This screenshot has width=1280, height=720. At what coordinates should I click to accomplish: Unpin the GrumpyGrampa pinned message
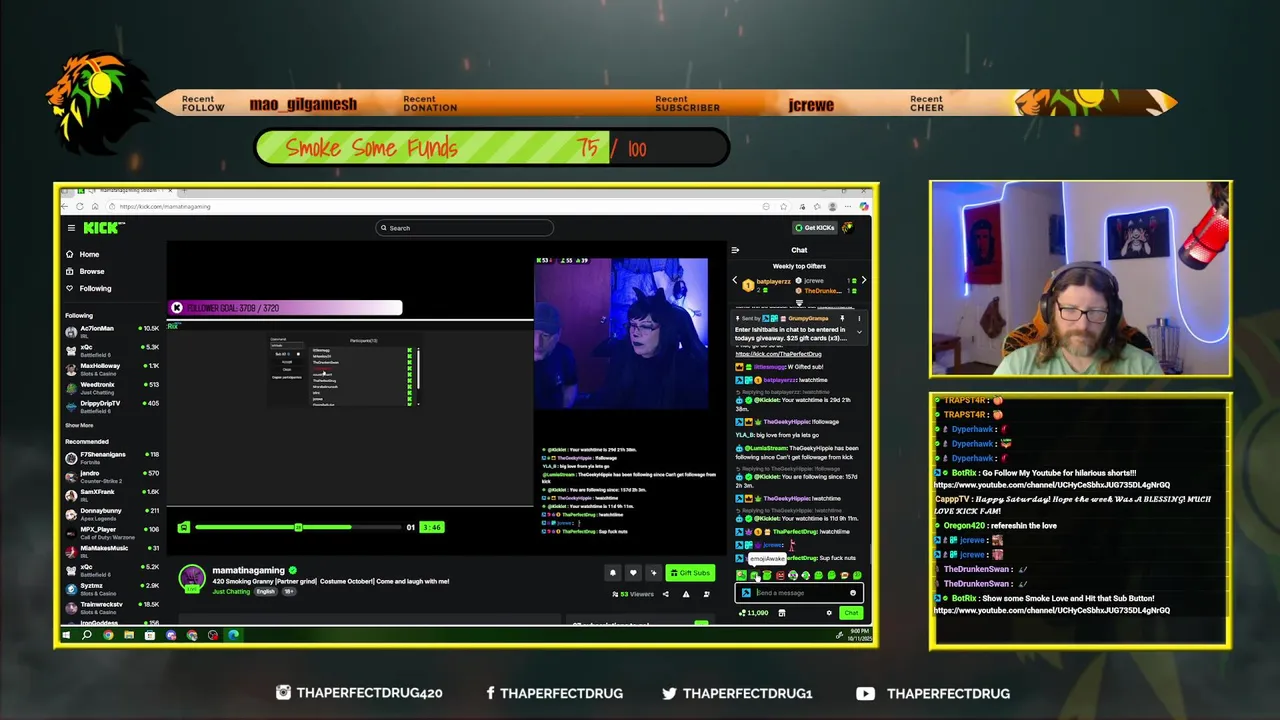tap(842, 318)
